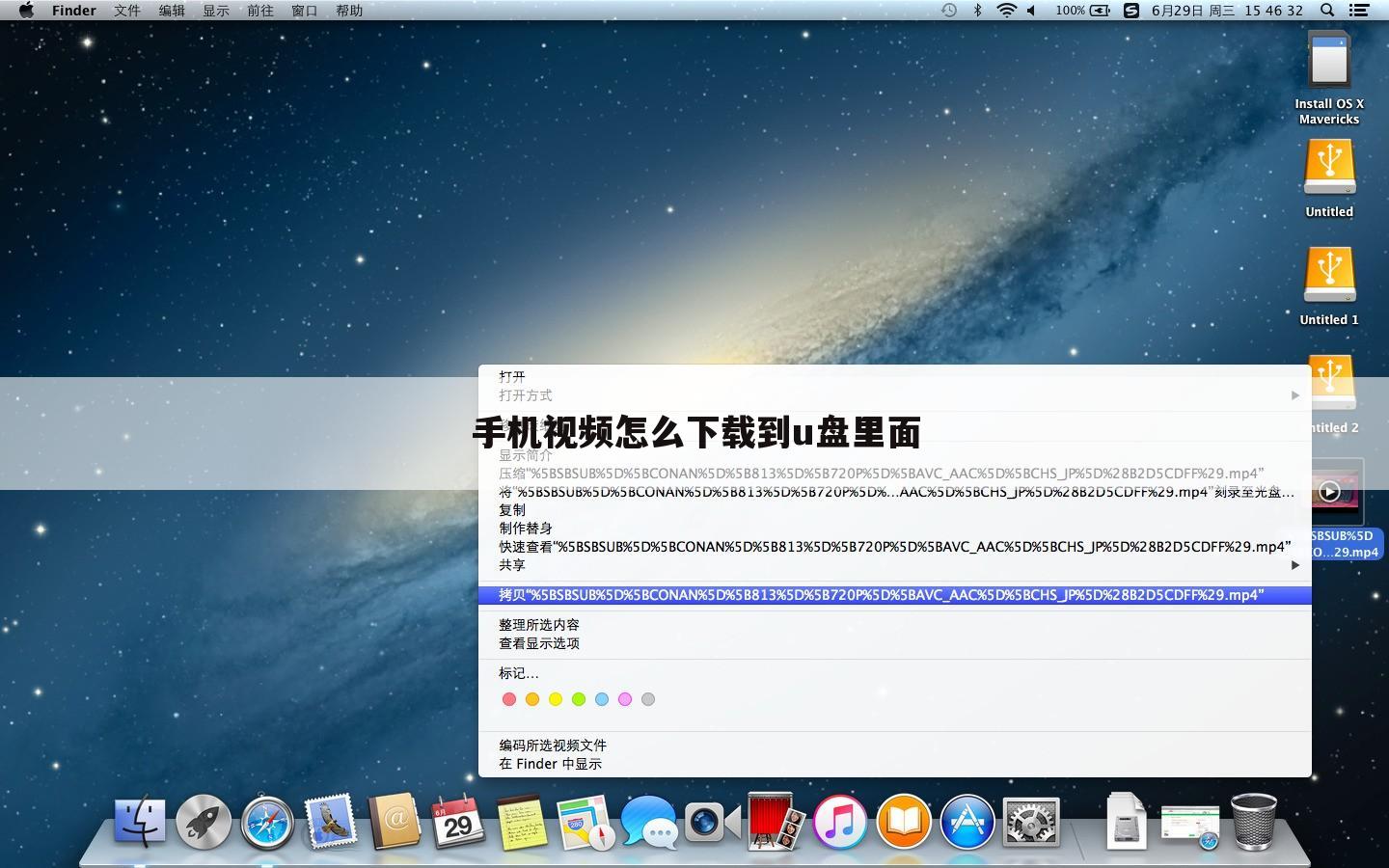Click Time Machine status icon
The height and width of the screenshot is (868, 1389).
[949, 11]
